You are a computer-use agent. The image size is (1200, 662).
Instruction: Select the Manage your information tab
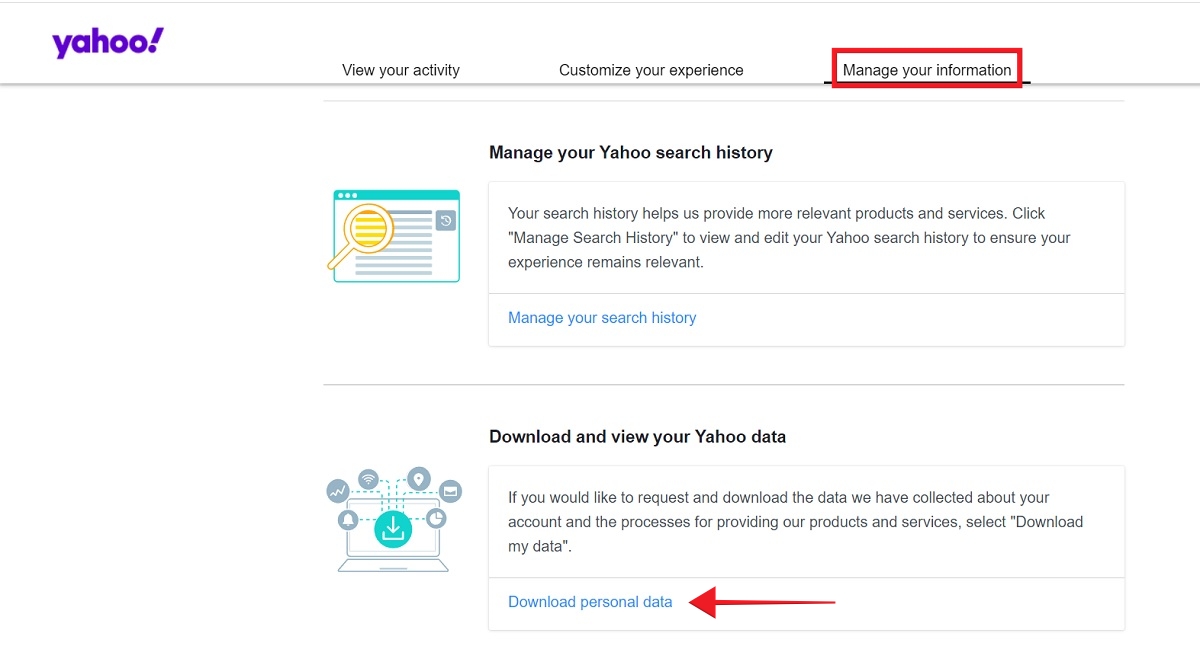click(x=926, y=70)
